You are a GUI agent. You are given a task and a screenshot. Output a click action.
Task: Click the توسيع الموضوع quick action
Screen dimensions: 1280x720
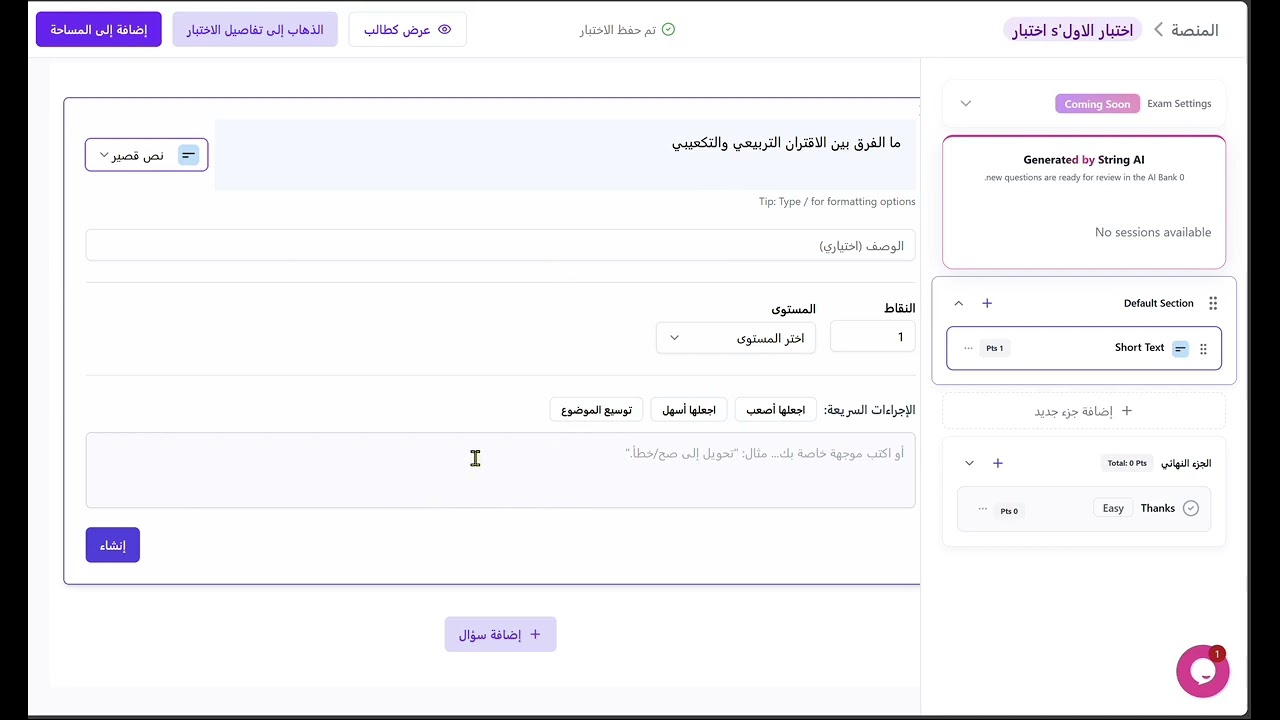[596, 410]
